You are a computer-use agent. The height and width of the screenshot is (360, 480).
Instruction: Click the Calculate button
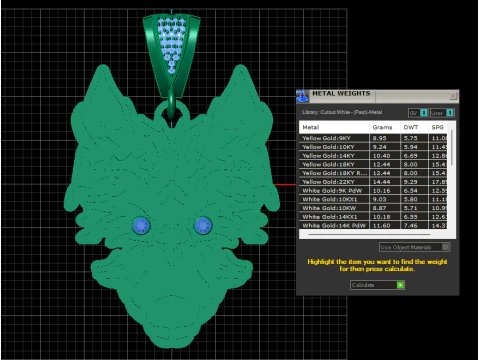tap(377, 285)
